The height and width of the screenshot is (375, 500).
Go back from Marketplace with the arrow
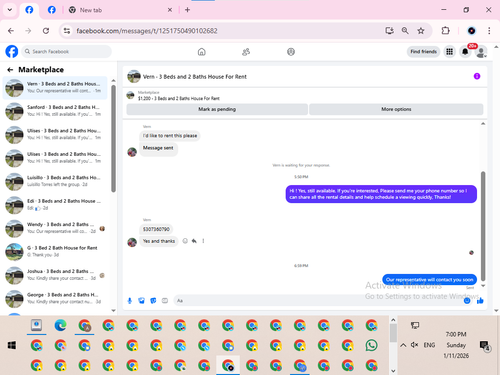pyautogui.click(x=10, y=70)
